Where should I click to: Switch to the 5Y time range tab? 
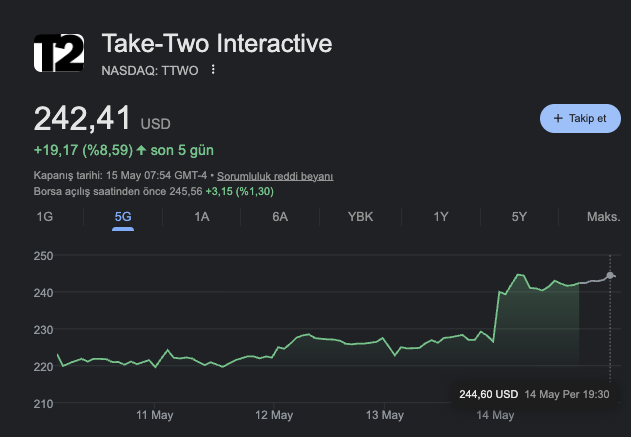[x=519, y=217]
